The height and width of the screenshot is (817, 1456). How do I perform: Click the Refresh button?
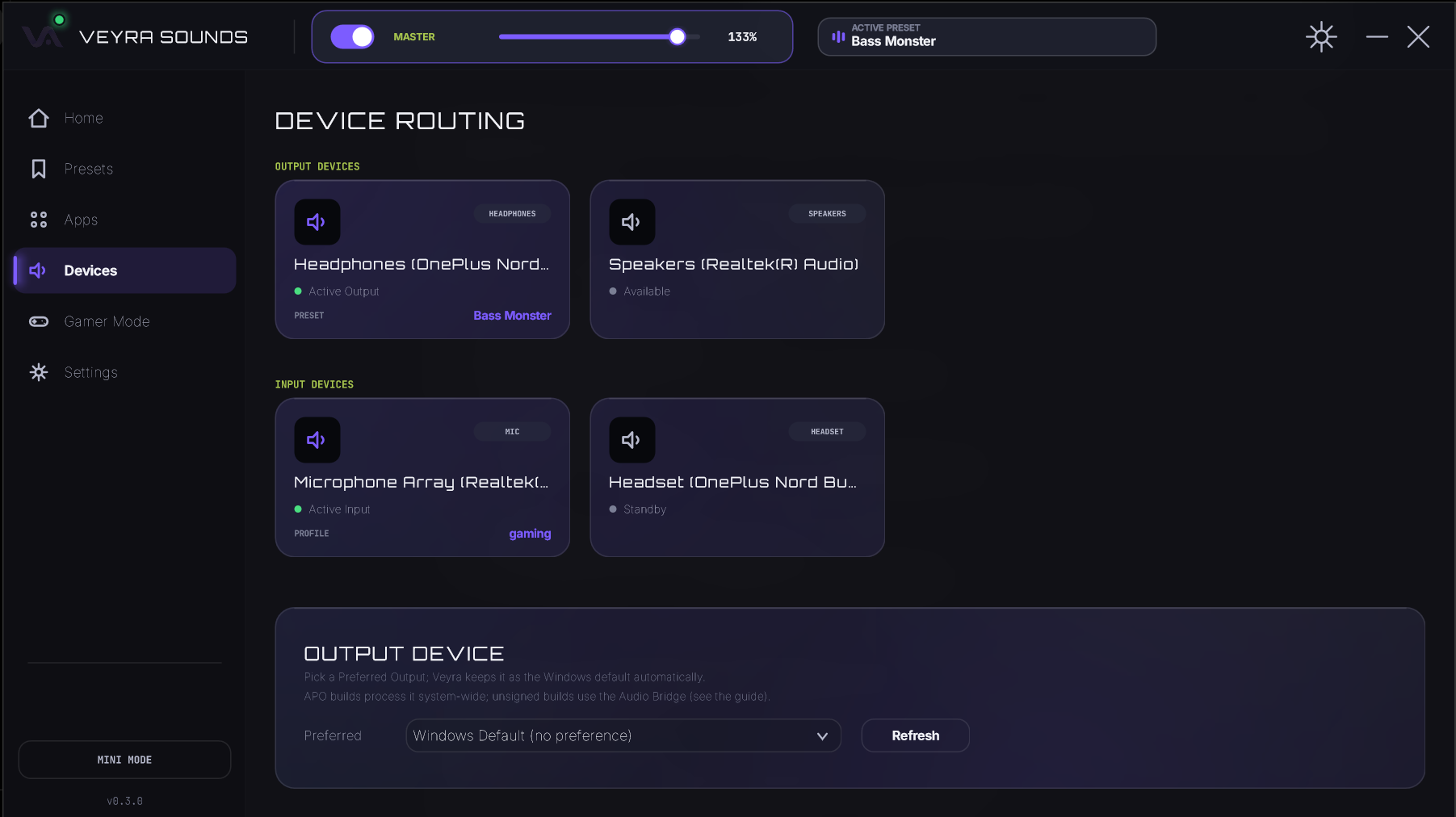915,735
